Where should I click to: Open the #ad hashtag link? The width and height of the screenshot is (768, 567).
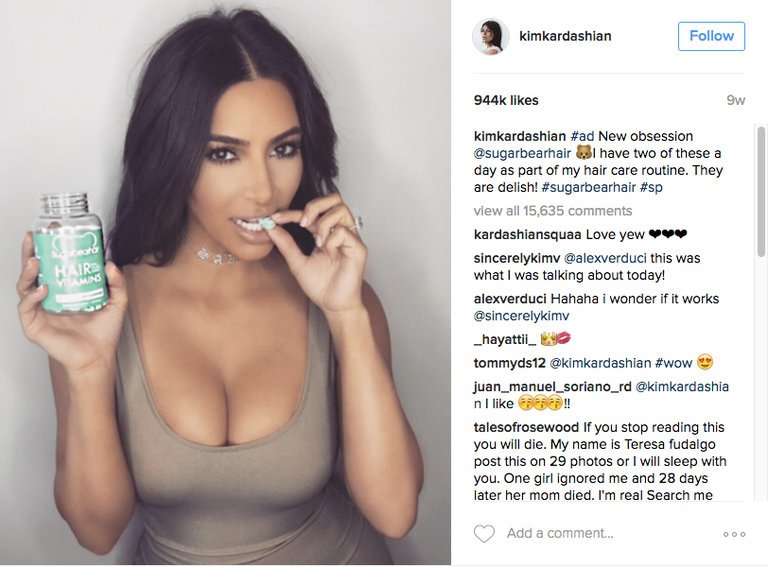[x=582, y=136]
